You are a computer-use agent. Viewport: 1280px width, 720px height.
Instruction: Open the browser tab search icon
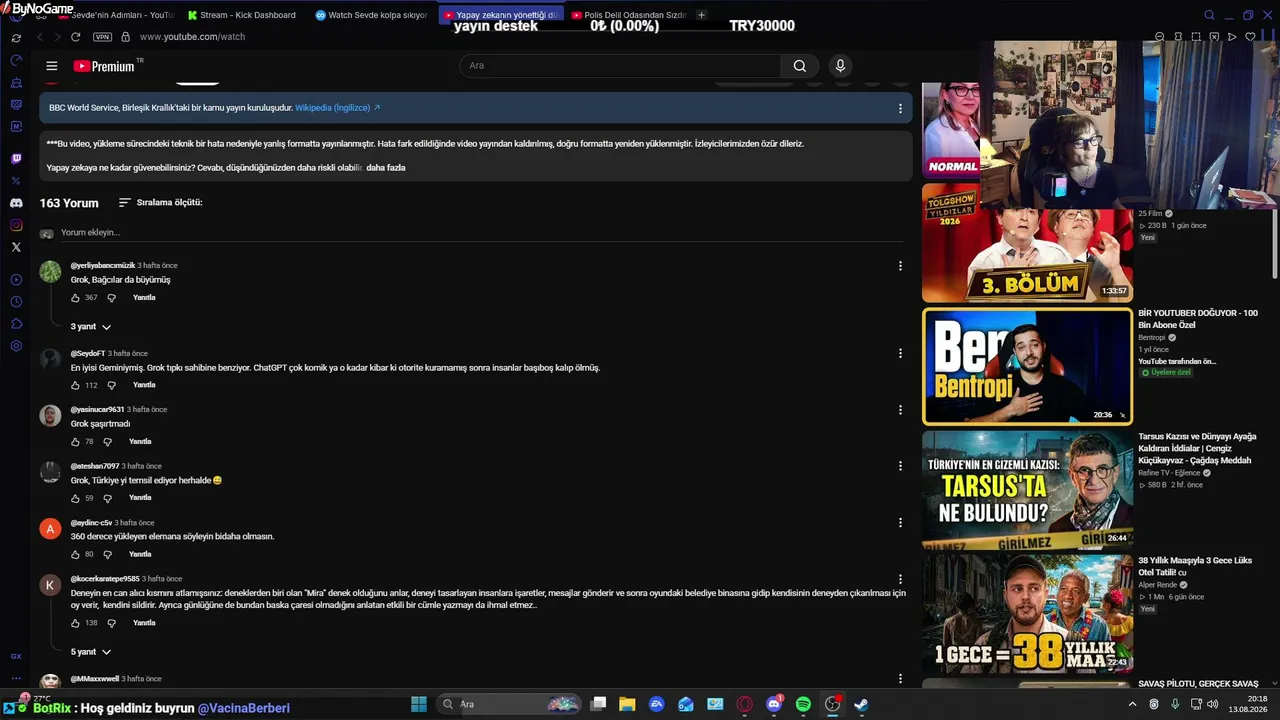click(x=1209, y=15)
